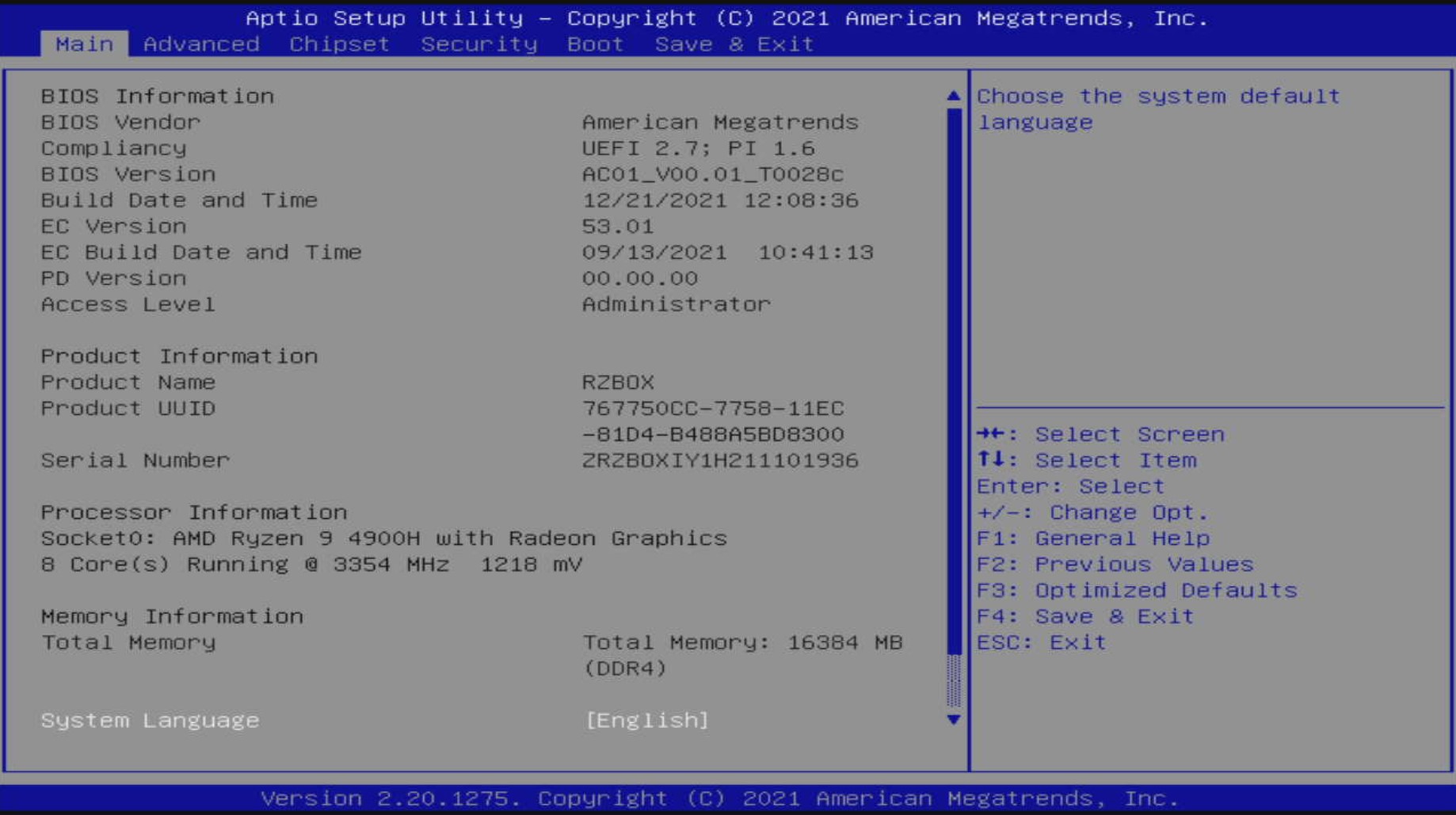
Task: Click the 8 Core(s) Running @ 3354 MHz line
Action: click(x=311, y=565)
